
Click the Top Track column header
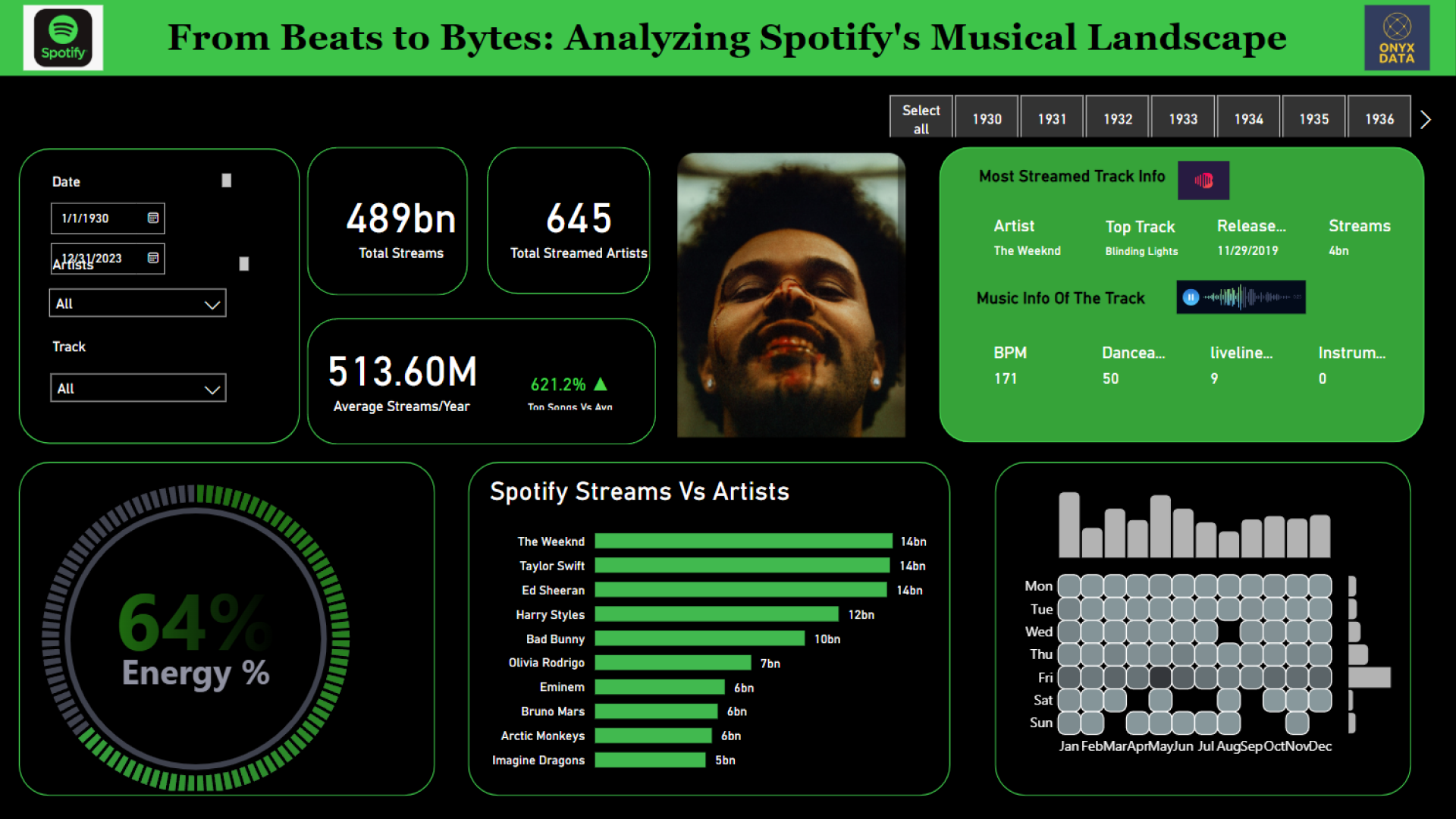(x=1140, y=227)
